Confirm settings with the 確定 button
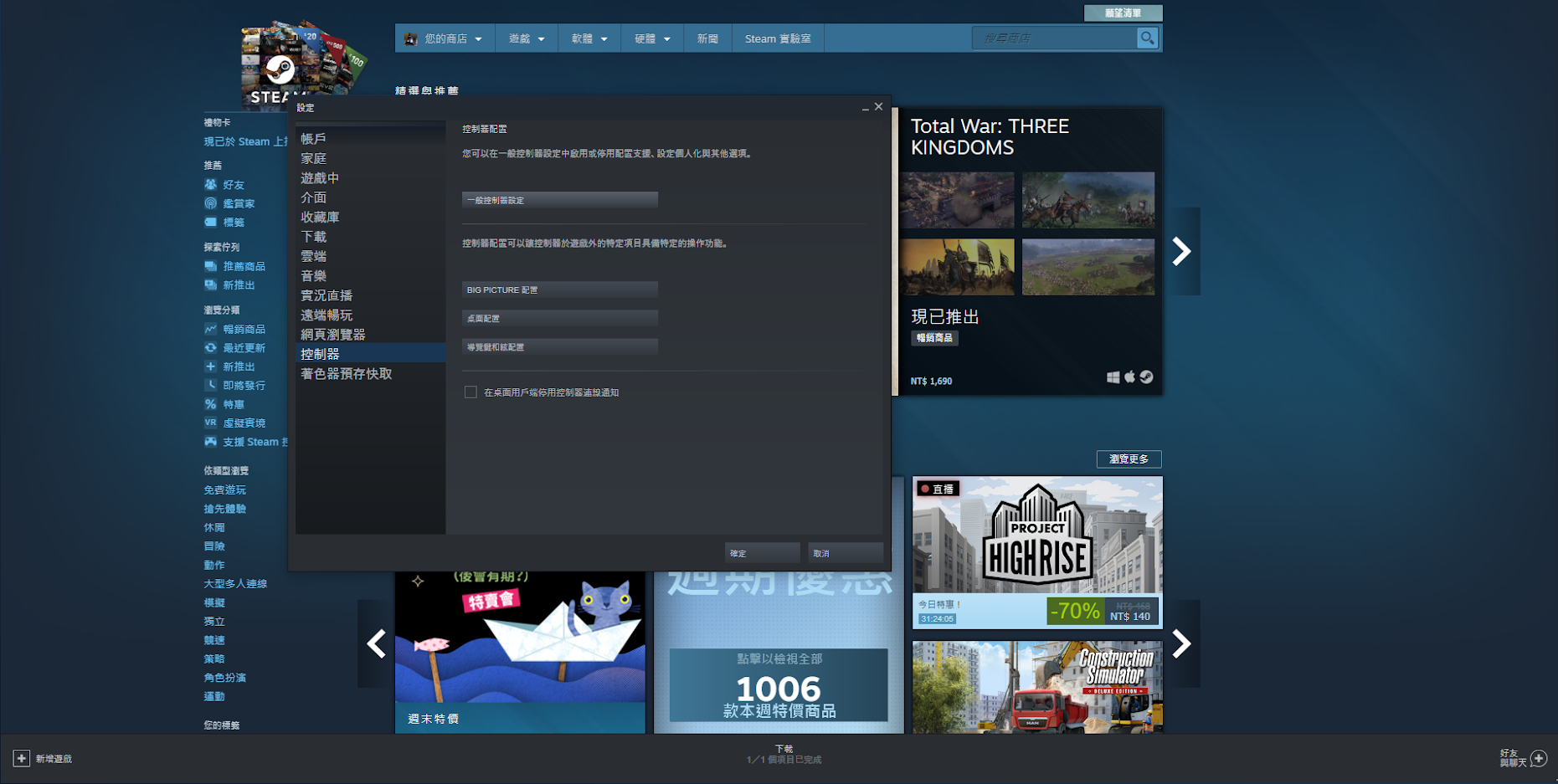This screenshot has width=1558, height=784. pos(763,553)
